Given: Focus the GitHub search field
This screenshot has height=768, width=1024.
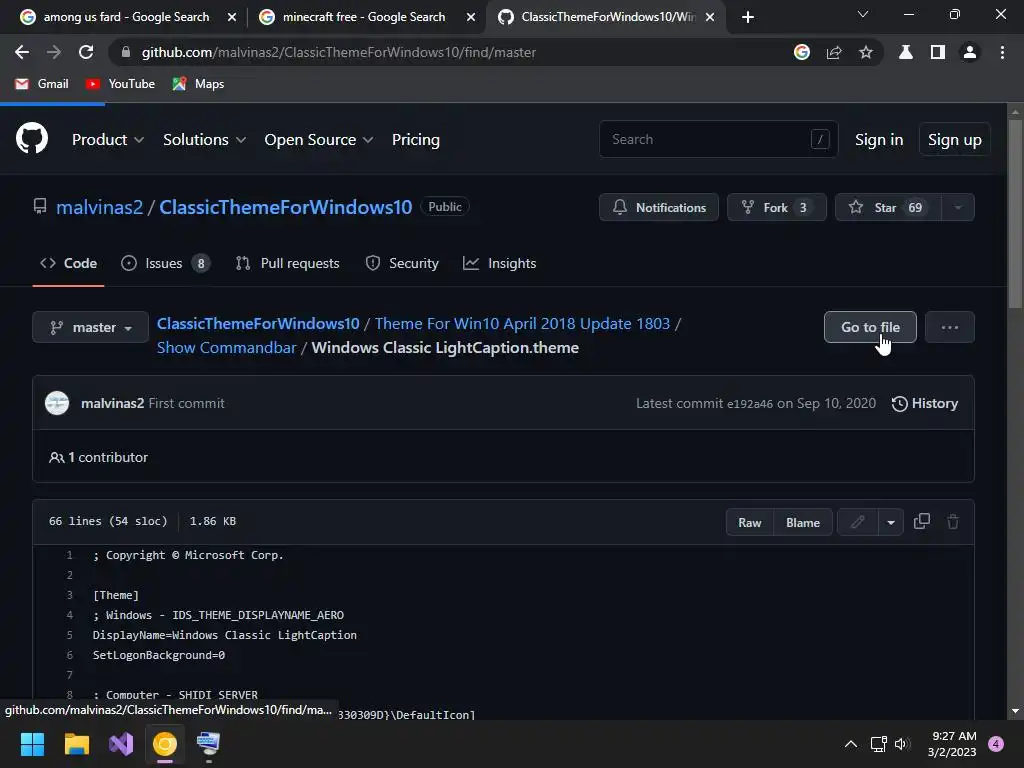Looking at the screenshot, I should tap(718, 139).
